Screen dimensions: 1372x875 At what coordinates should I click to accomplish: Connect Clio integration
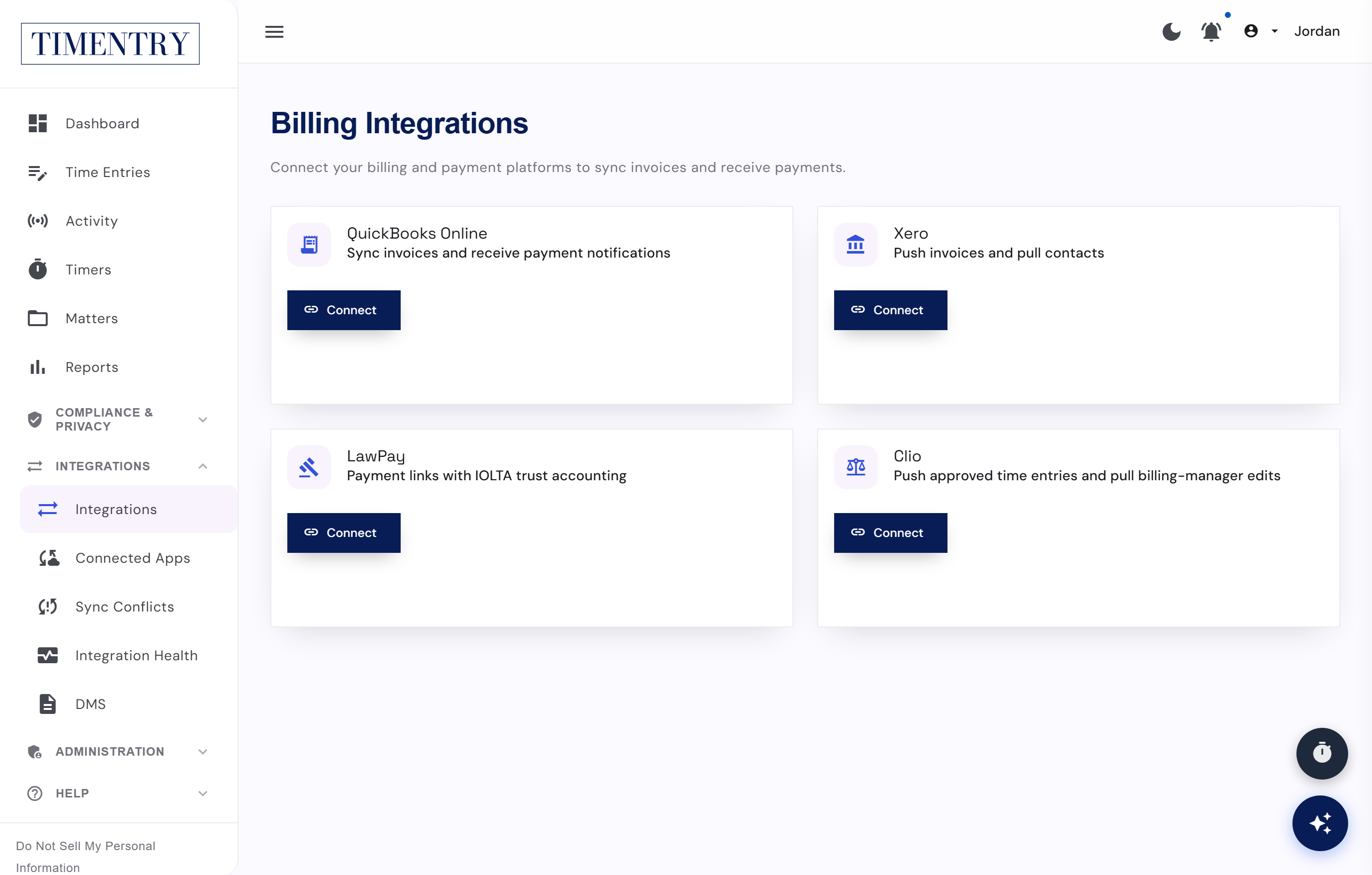[x=890, y=532]
